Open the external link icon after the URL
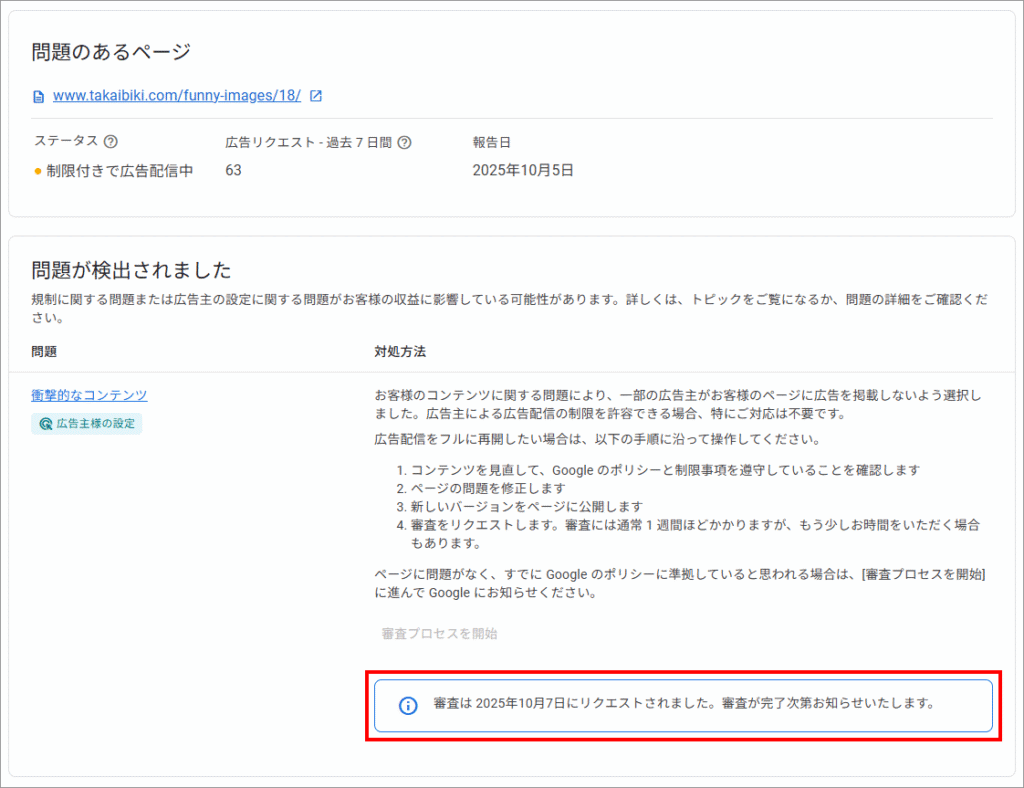 point(316,96)
